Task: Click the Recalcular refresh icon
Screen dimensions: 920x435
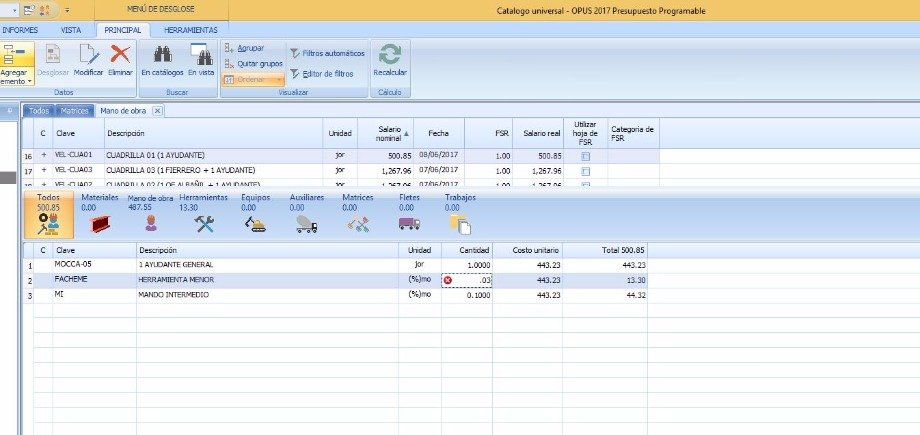Action: pyautogui.click(x=389, y=55)
